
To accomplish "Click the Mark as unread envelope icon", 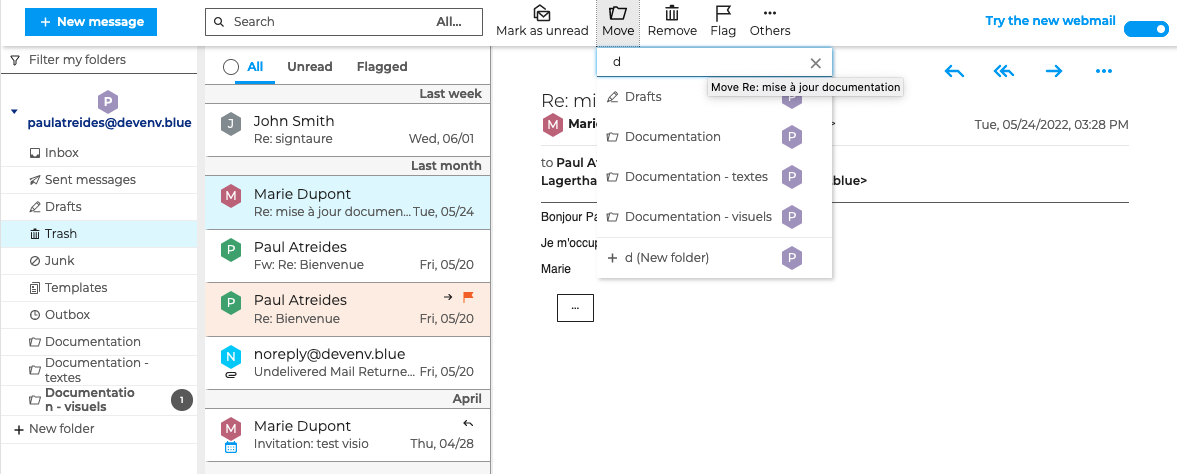I will click(542, 13).
